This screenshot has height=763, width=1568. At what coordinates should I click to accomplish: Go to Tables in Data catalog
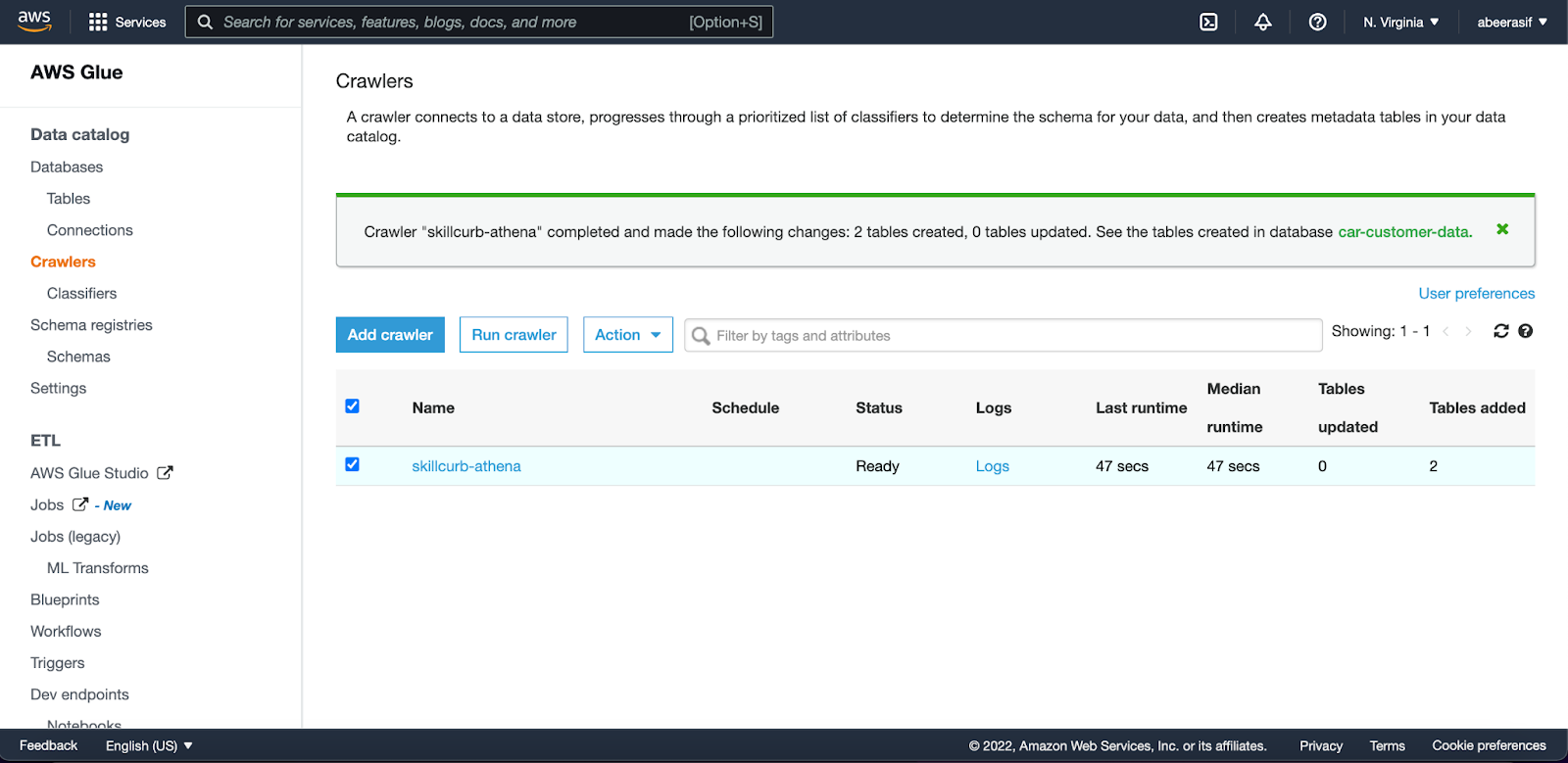pos(69,199)
